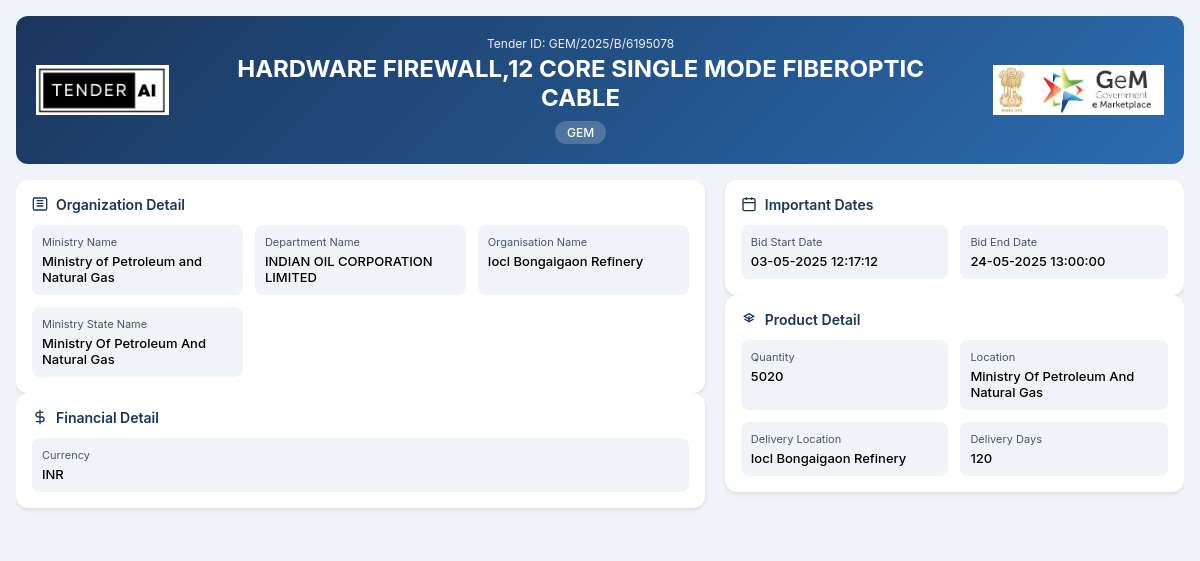Image resolution: width=1200 pixels, height=561 pixels.
Task: Select the Tender ID text in header
Action: (580, 44)
